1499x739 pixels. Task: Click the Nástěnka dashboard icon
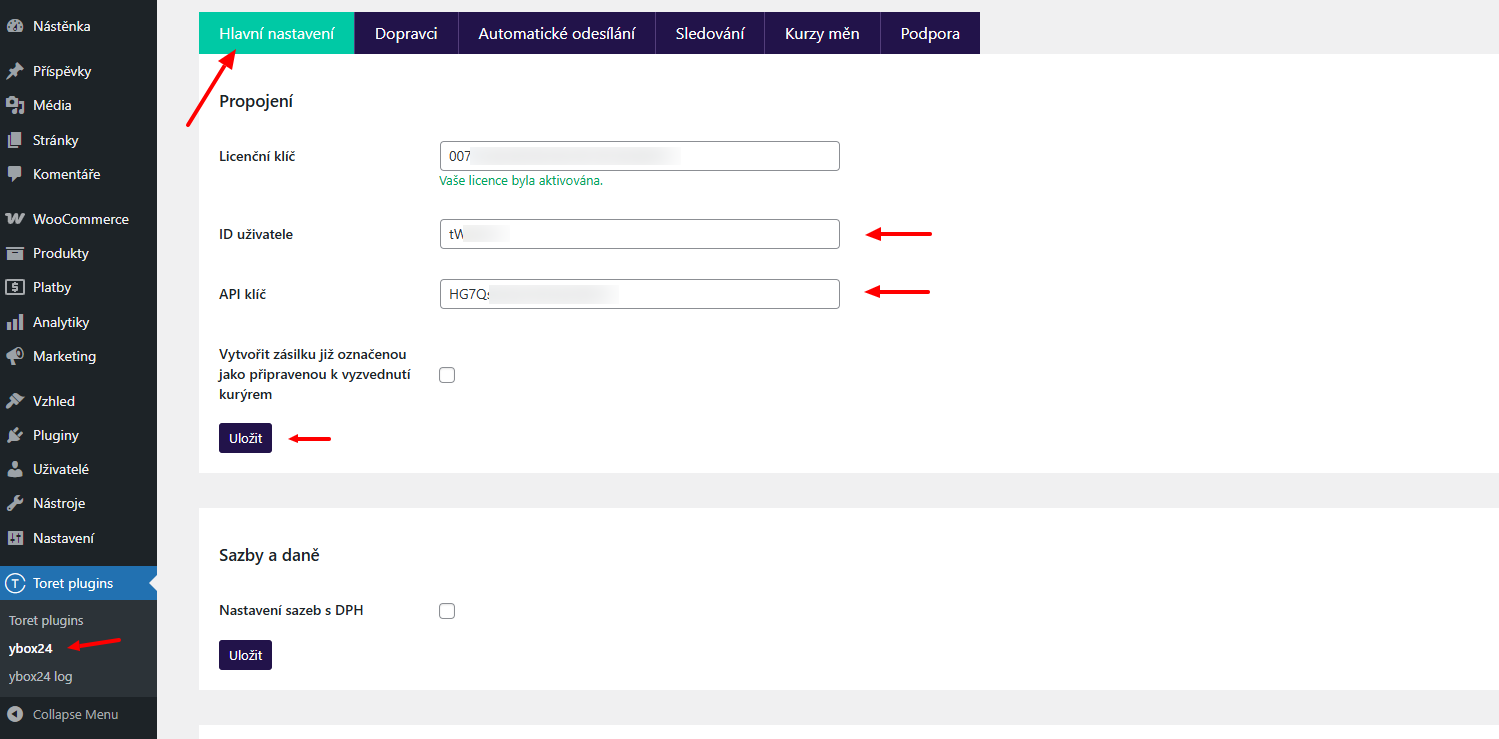(x=15, y=27)
